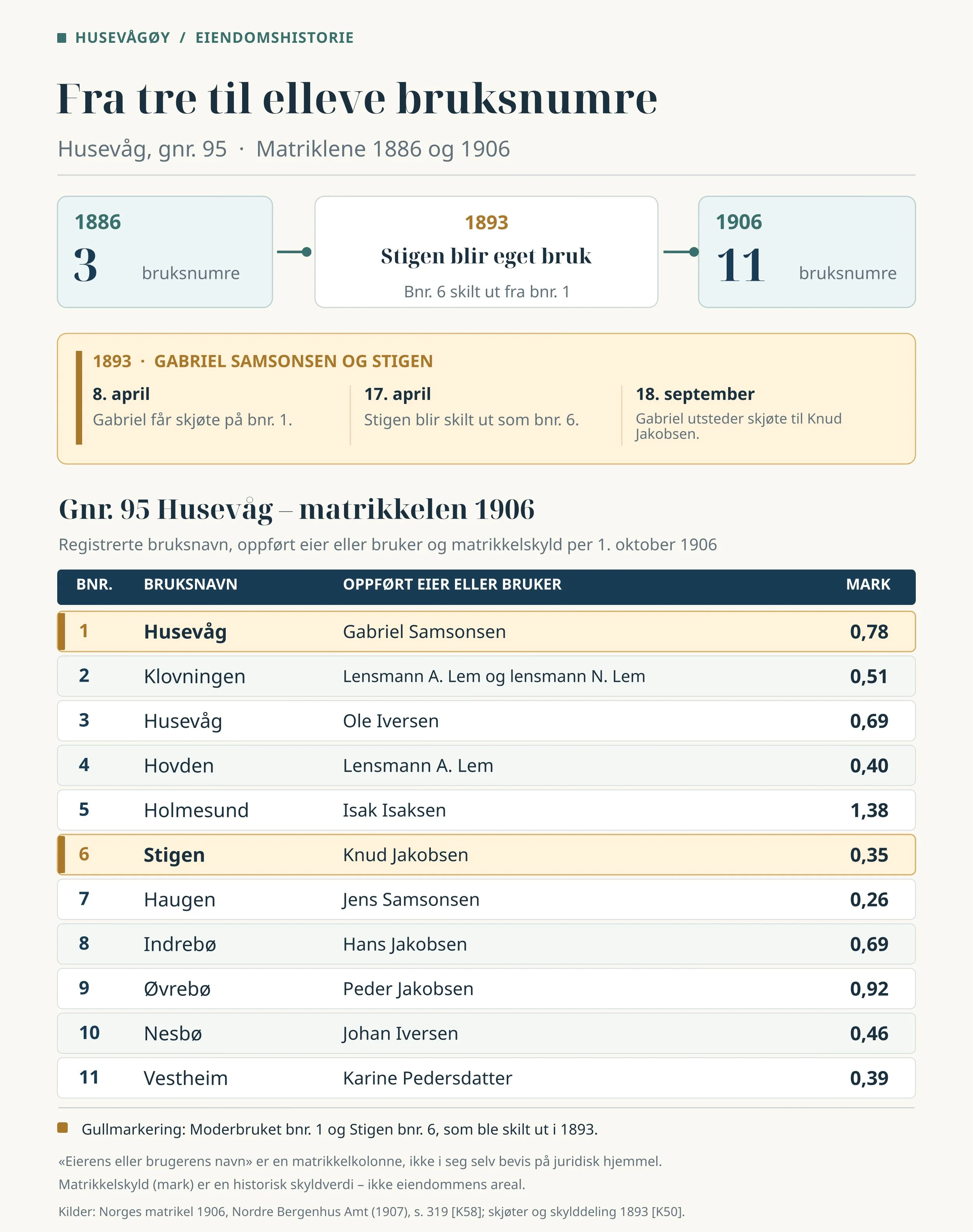
Task: Click the 17. april date heading
Action: coord(398,394)
